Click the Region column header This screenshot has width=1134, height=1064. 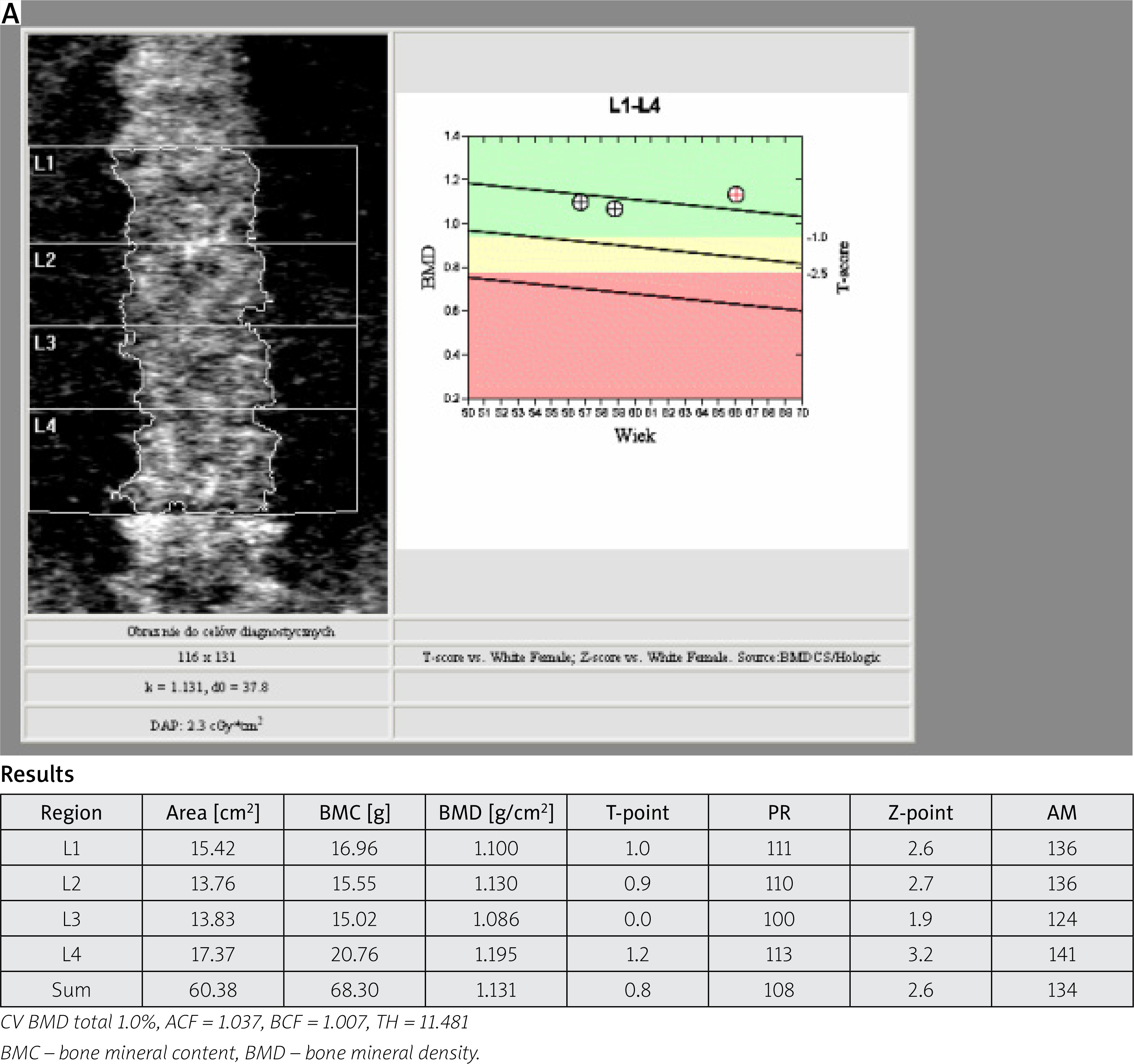coord(71,812)
